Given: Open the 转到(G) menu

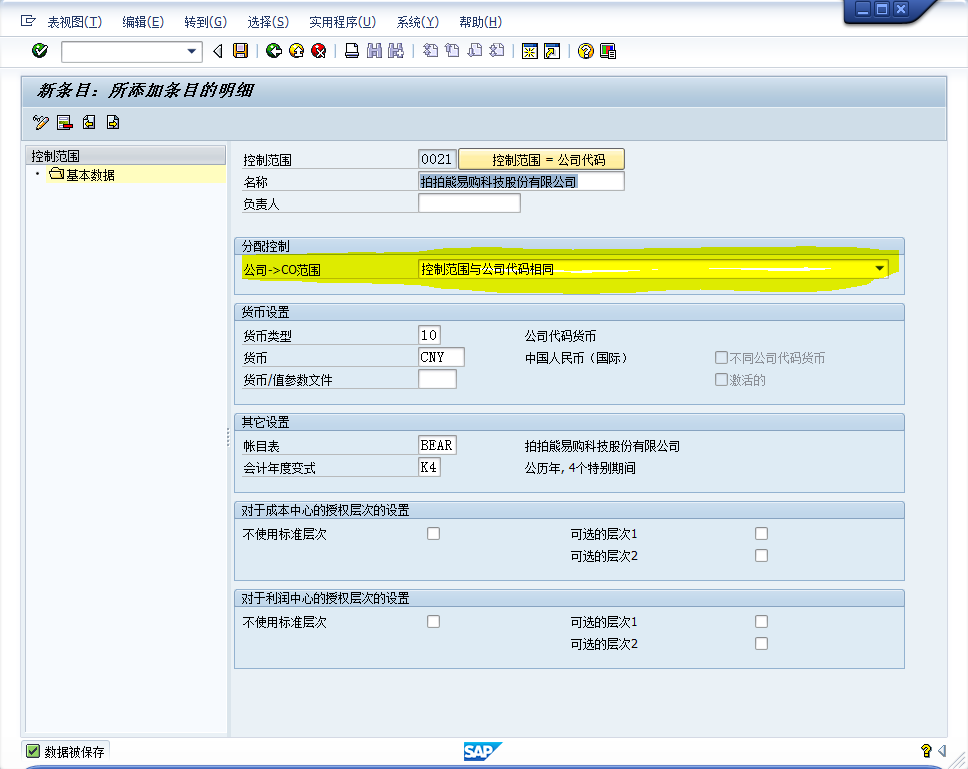Looking at the screenshot, I should pyautogui.click(x=206, y=22).
